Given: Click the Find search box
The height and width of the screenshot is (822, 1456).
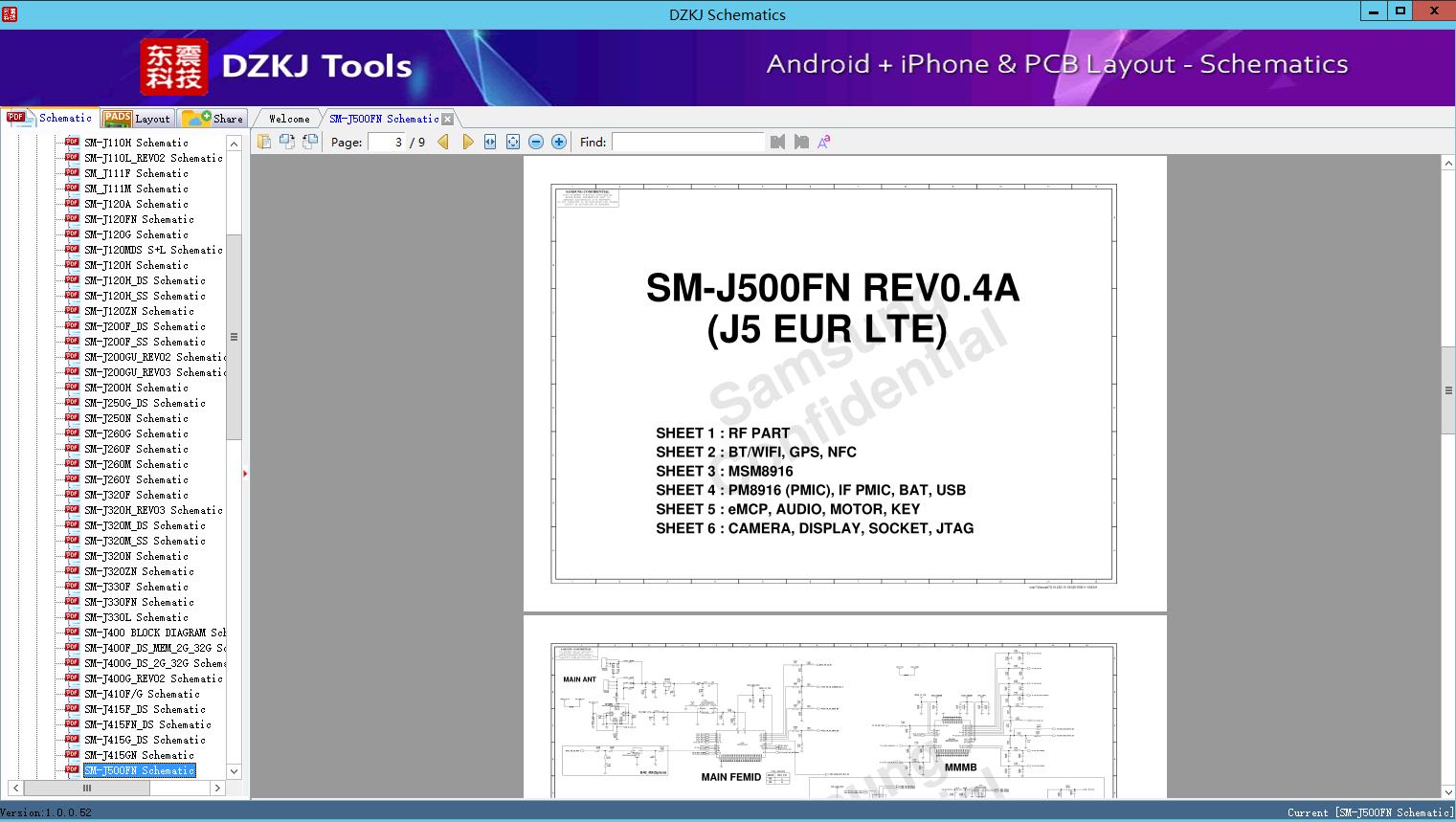Looking at the screenshot, I should (688, 142).
